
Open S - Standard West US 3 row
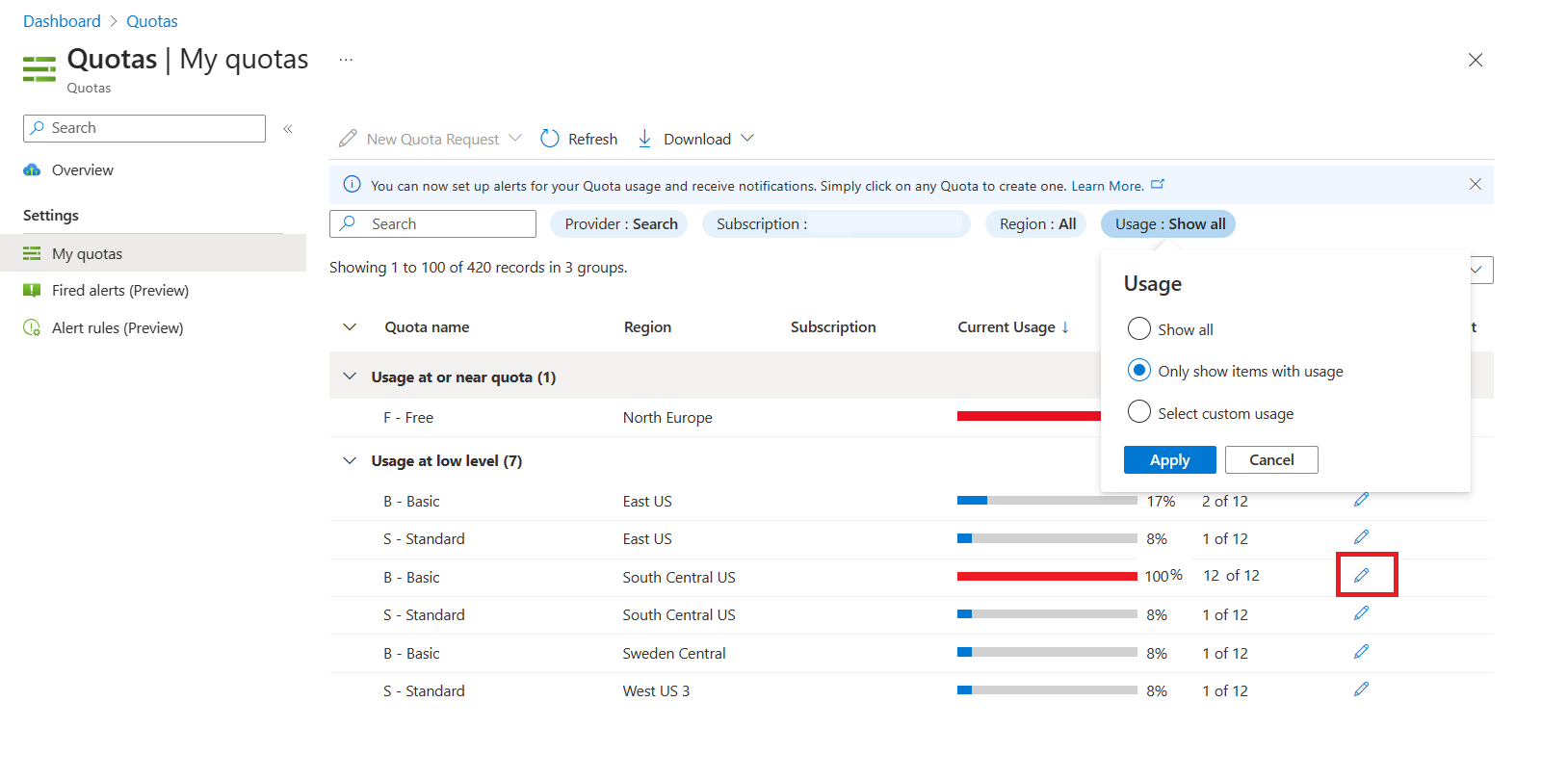coord(911,691)
